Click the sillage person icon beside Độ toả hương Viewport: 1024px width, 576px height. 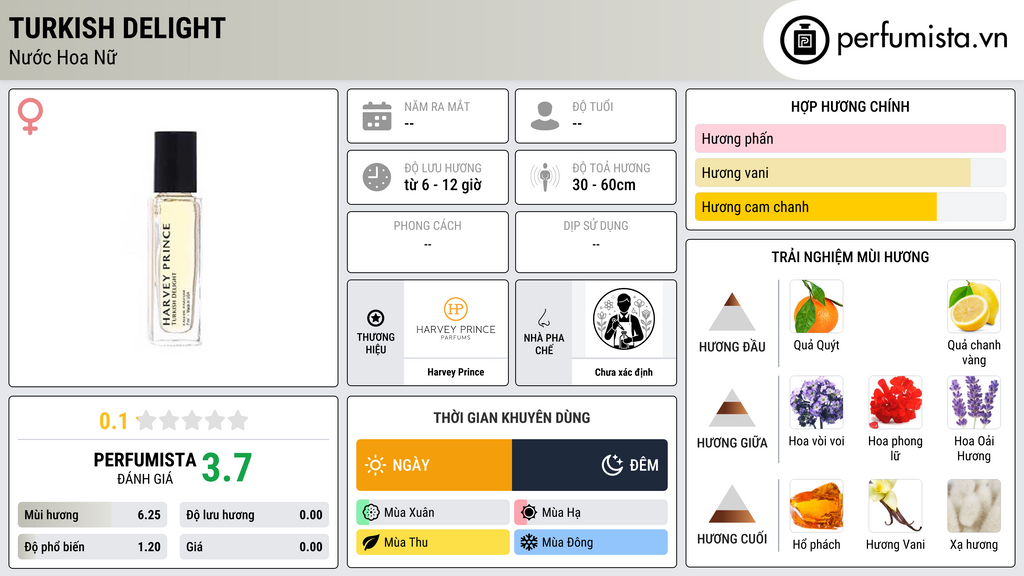pos(545,177)
